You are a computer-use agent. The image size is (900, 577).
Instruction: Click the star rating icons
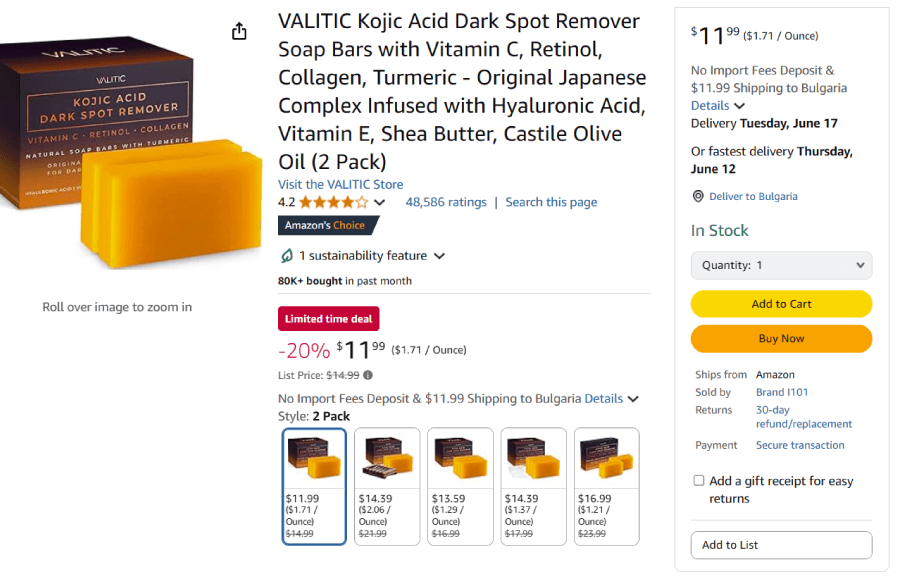(333, 202)
